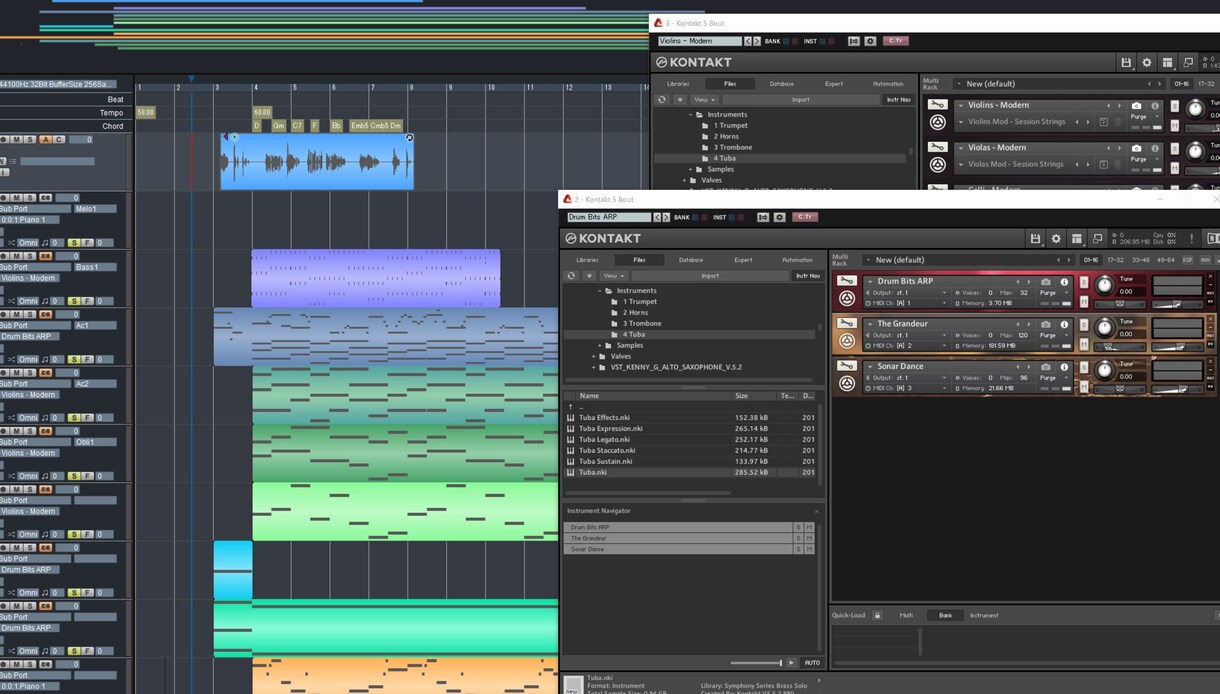
Task: Open the wrench editor for Drum Bits ARP
Action: (847, 281)
